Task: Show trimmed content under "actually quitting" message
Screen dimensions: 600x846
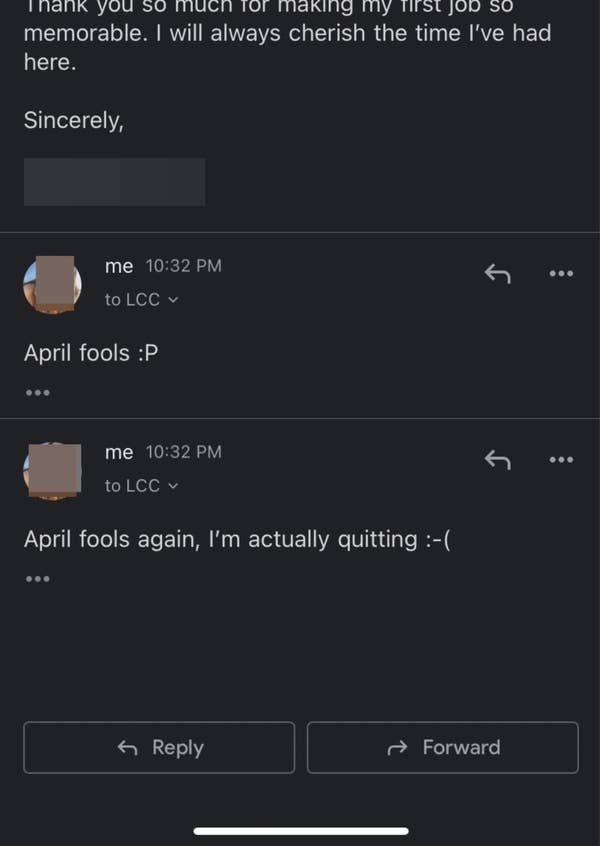Action: 37,578
